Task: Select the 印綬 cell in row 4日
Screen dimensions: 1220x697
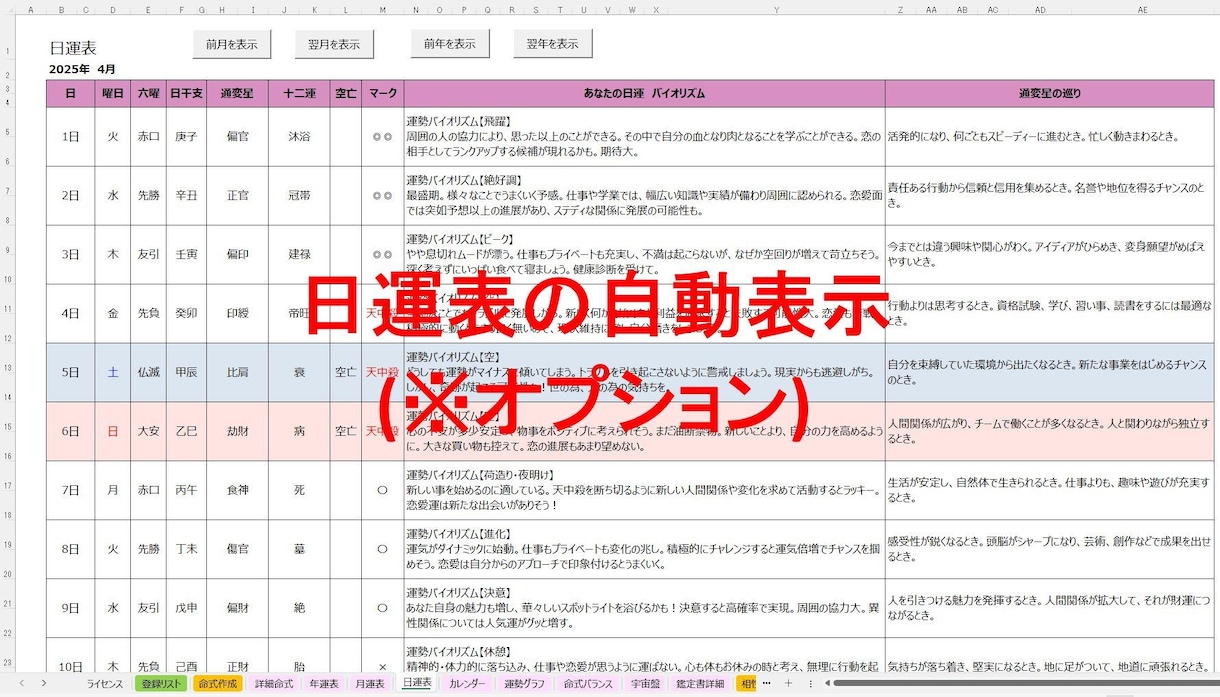Action: [x=237, y=313]
